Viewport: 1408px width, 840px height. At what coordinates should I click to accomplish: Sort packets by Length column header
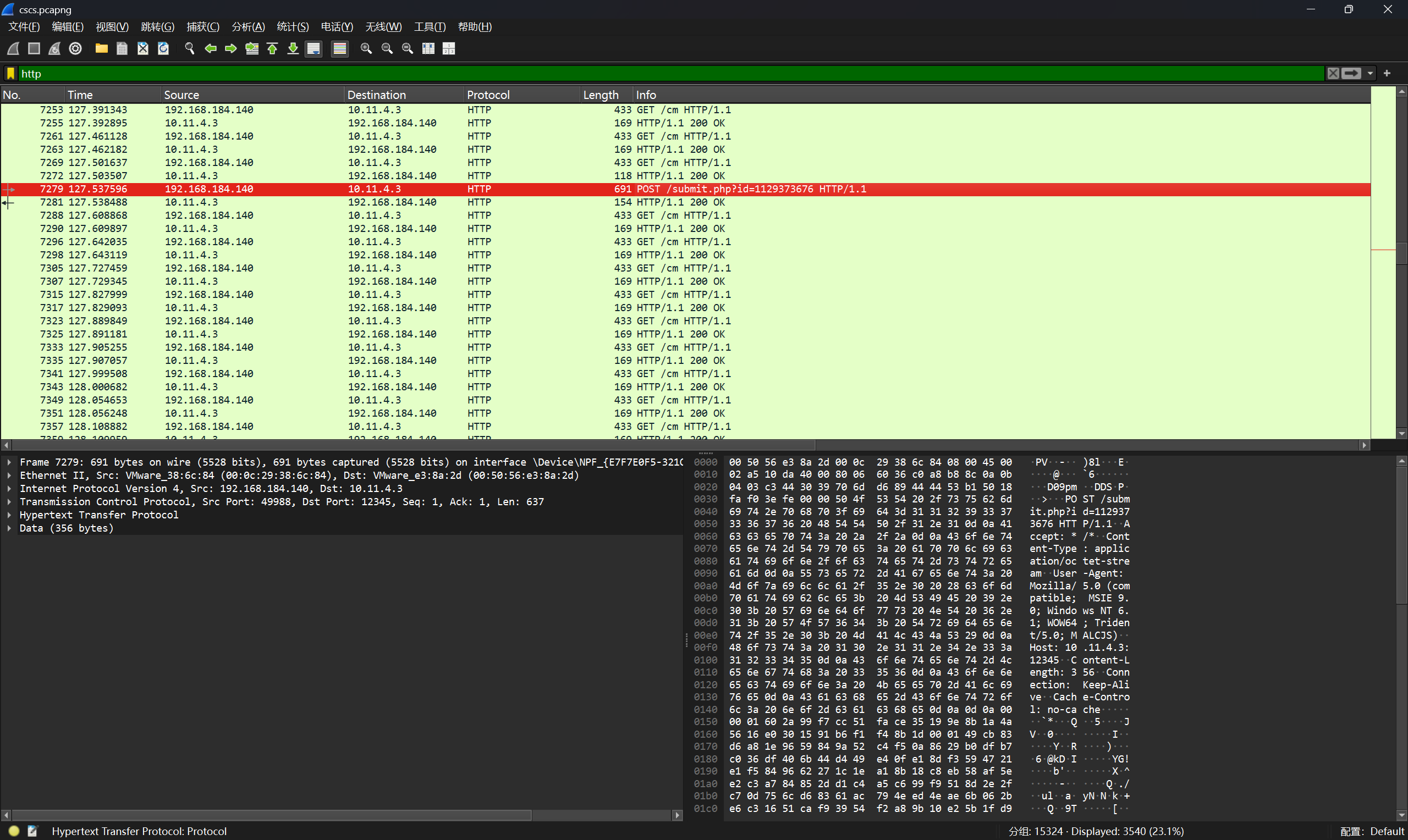pos(607,95)
